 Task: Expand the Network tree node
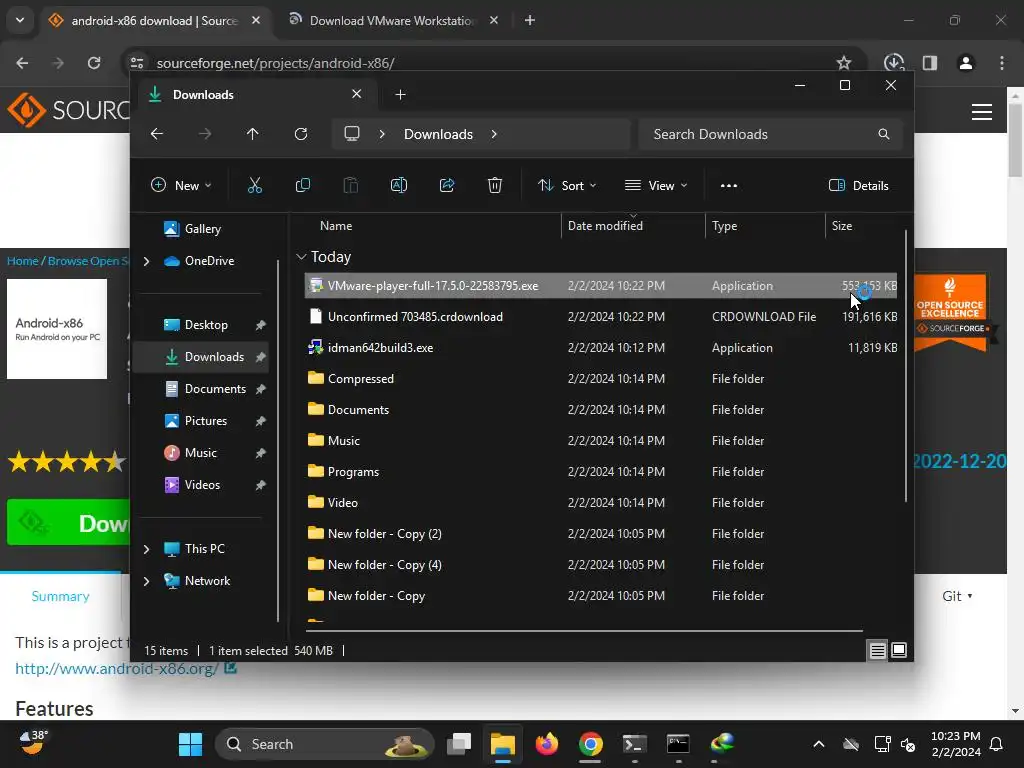[x=146, y=581]
